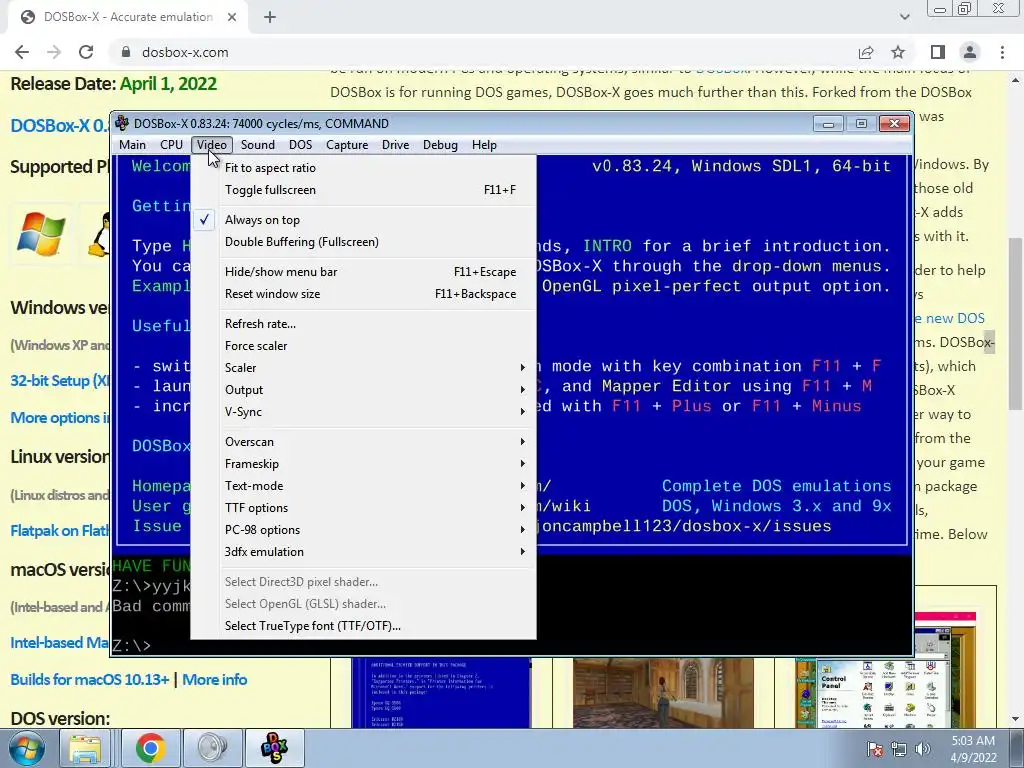Click the browser back arrow
The image size is (1024, 768).
point(22,52)
